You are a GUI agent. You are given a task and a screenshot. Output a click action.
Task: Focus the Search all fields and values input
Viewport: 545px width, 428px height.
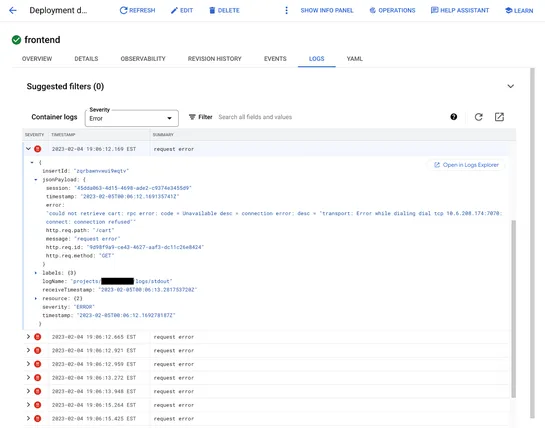tap(255, 117)
